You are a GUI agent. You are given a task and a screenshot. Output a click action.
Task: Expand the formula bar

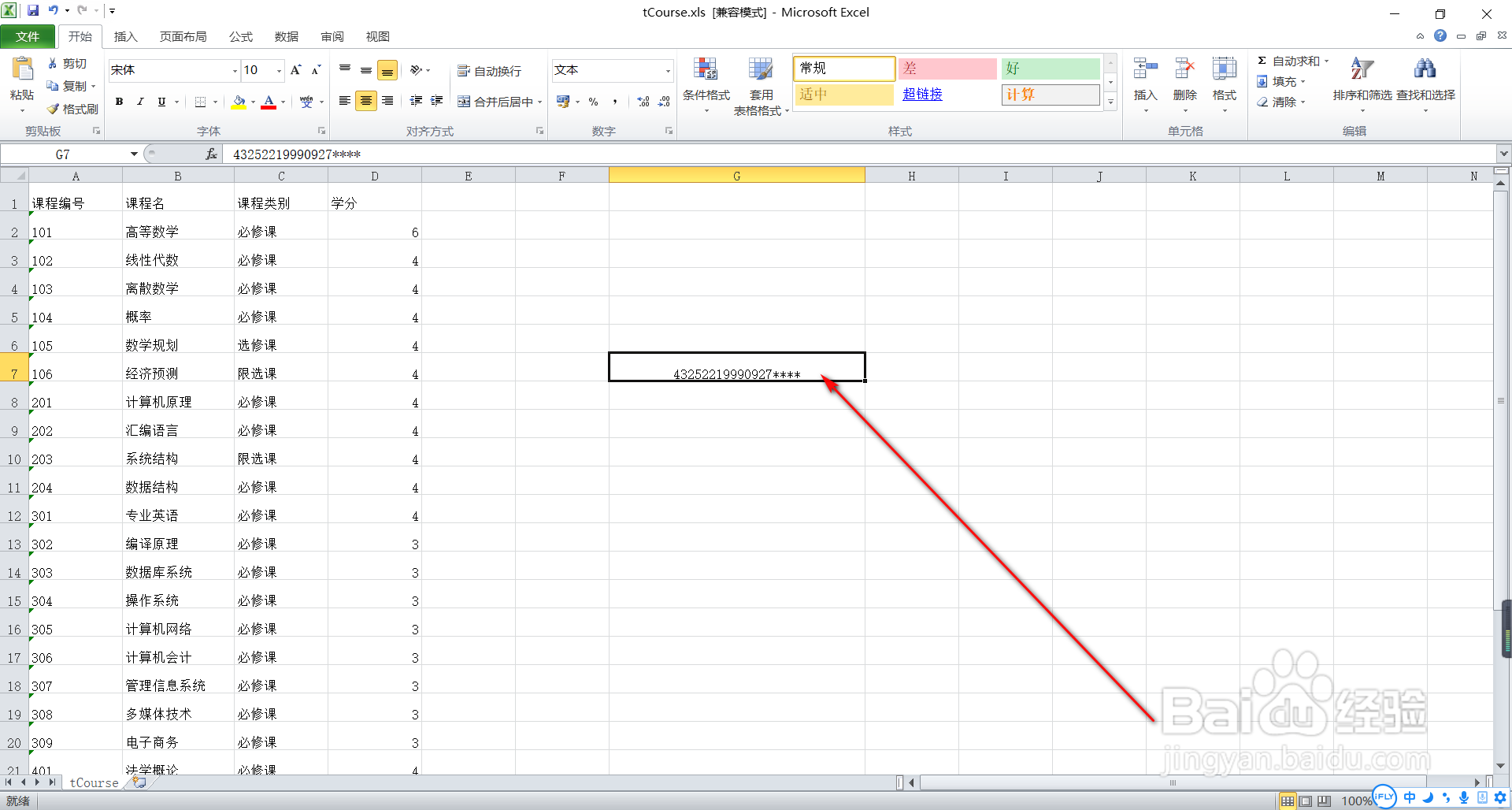click(1503, 154)
